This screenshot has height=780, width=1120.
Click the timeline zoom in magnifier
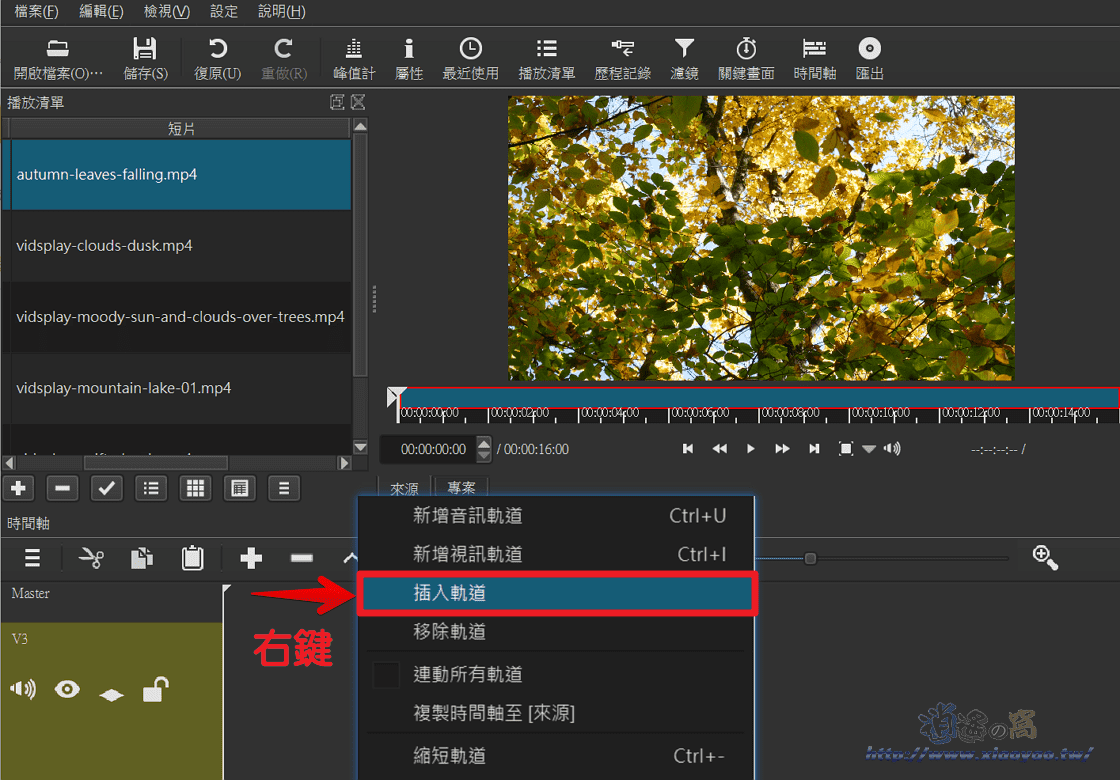click(x=1045, y=557)
